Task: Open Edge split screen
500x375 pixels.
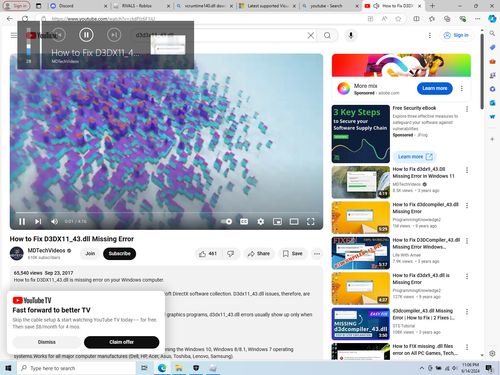Action: pyautogui.click(x=416, y=19)
